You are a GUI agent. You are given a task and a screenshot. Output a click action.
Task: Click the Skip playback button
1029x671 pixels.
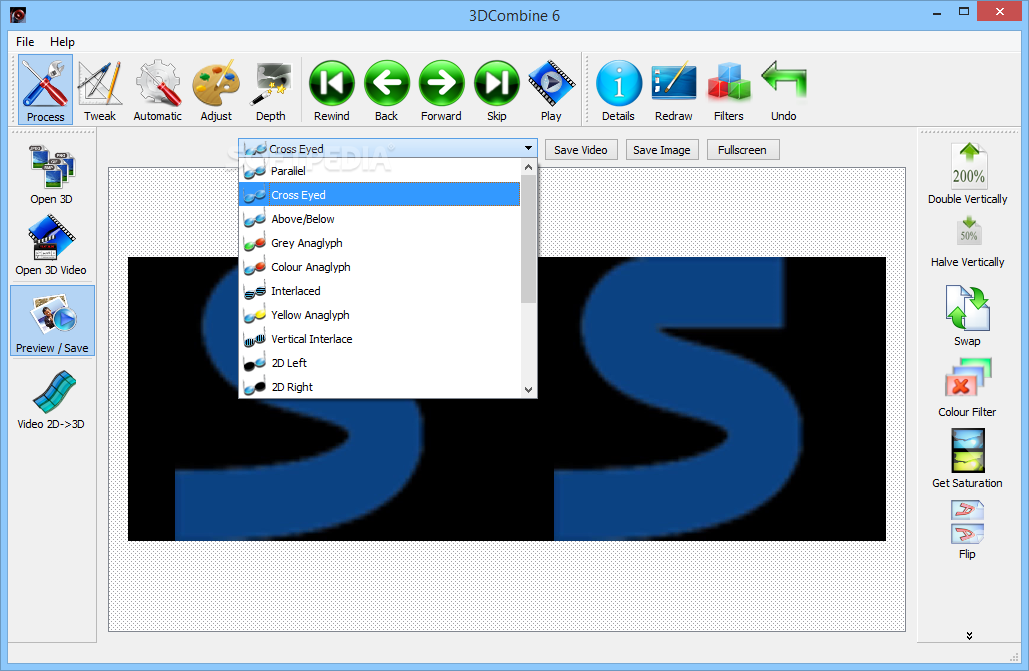(496, 89)
